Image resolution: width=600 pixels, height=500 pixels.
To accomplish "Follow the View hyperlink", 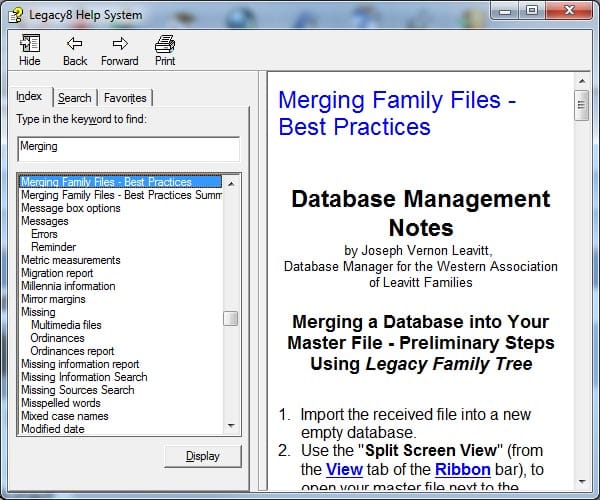I will [344, 469].
